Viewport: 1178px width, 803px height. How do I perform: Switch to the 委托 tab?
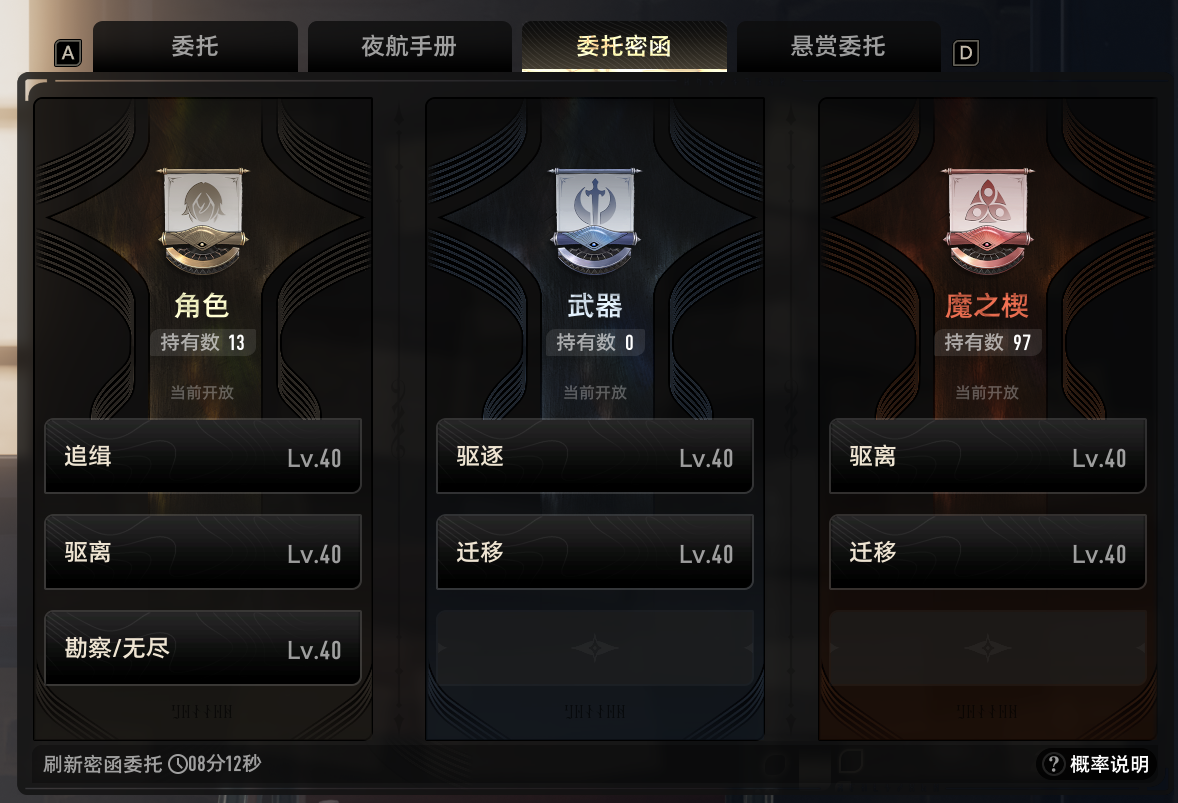pos(195,47)
